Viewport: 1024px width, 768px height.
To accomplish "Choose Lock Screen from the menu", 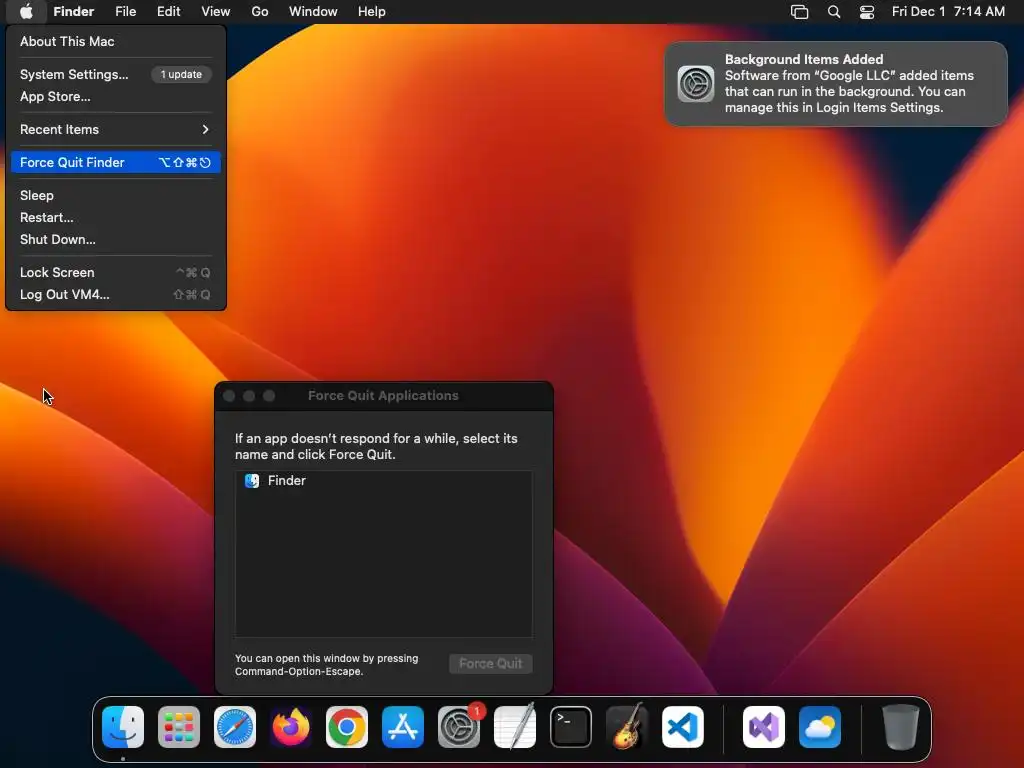I will coord(116,272).
